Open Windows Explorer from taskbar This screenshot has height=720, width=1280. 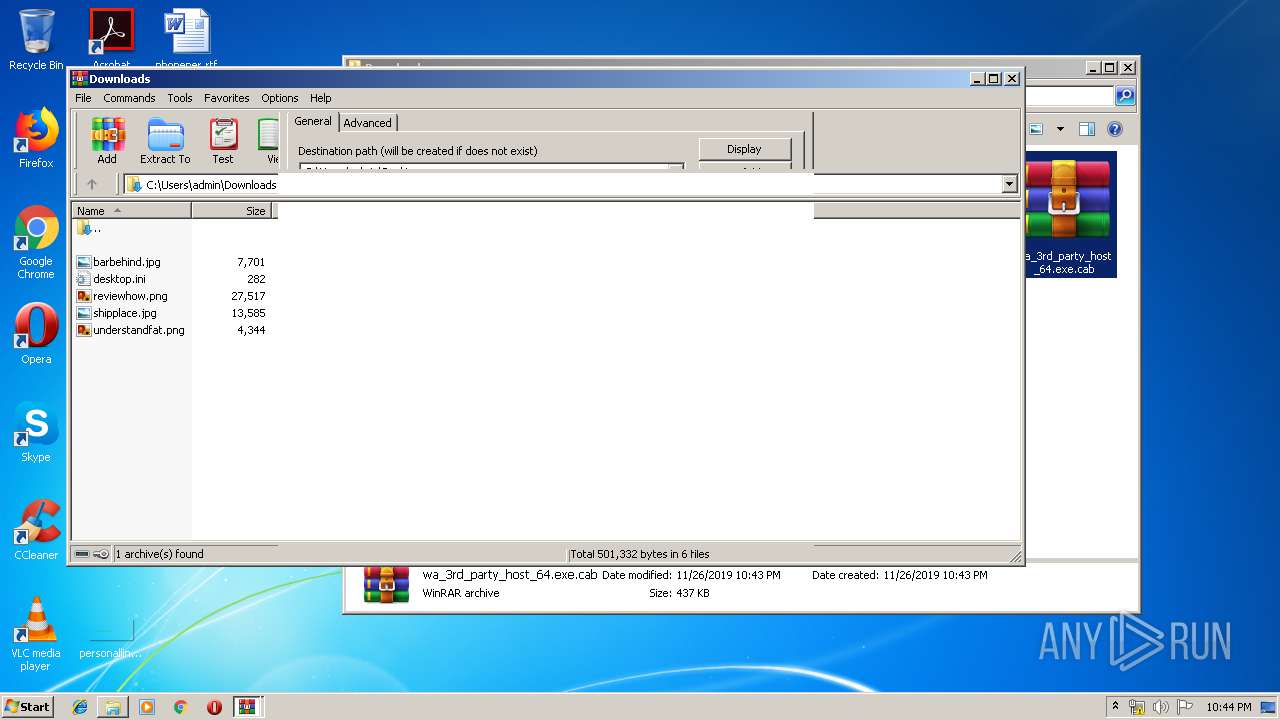tap(113, 707)
